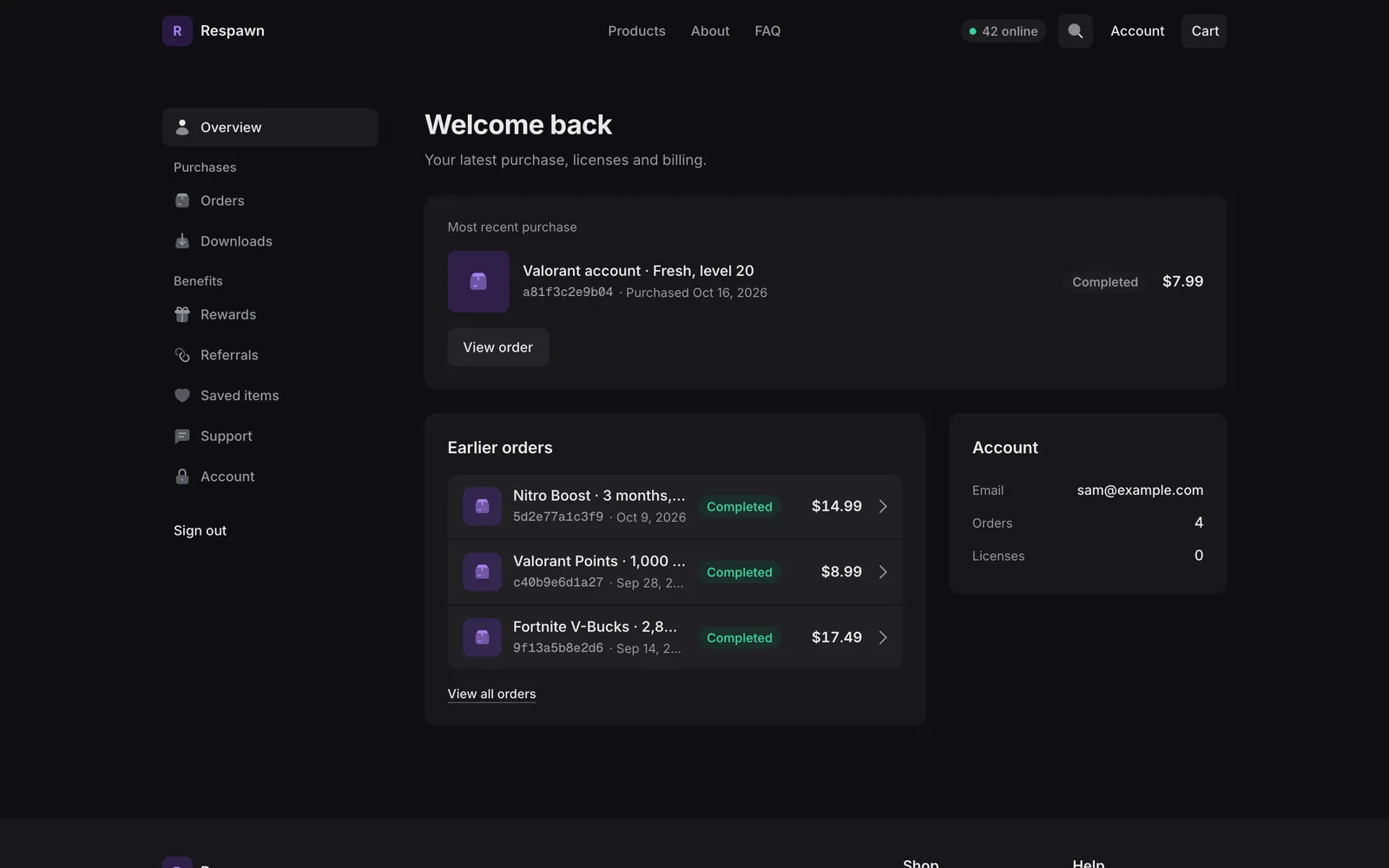Click the Fortnite V-Bucks order title
The image size is (1389, 868).
[x=595, y=627]
